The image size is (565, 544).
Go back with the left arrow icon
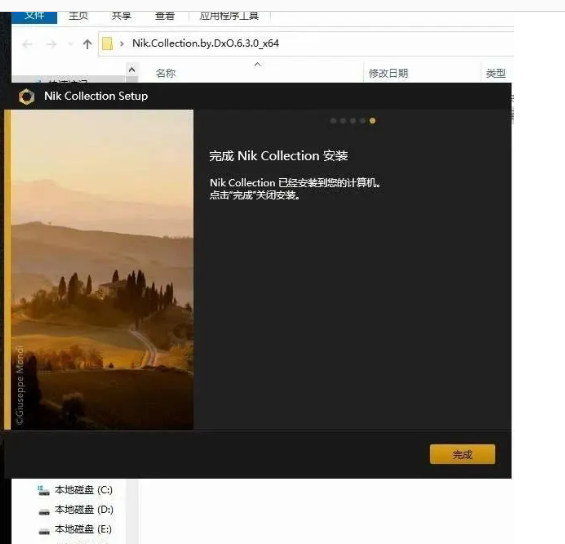click(27, 44)
